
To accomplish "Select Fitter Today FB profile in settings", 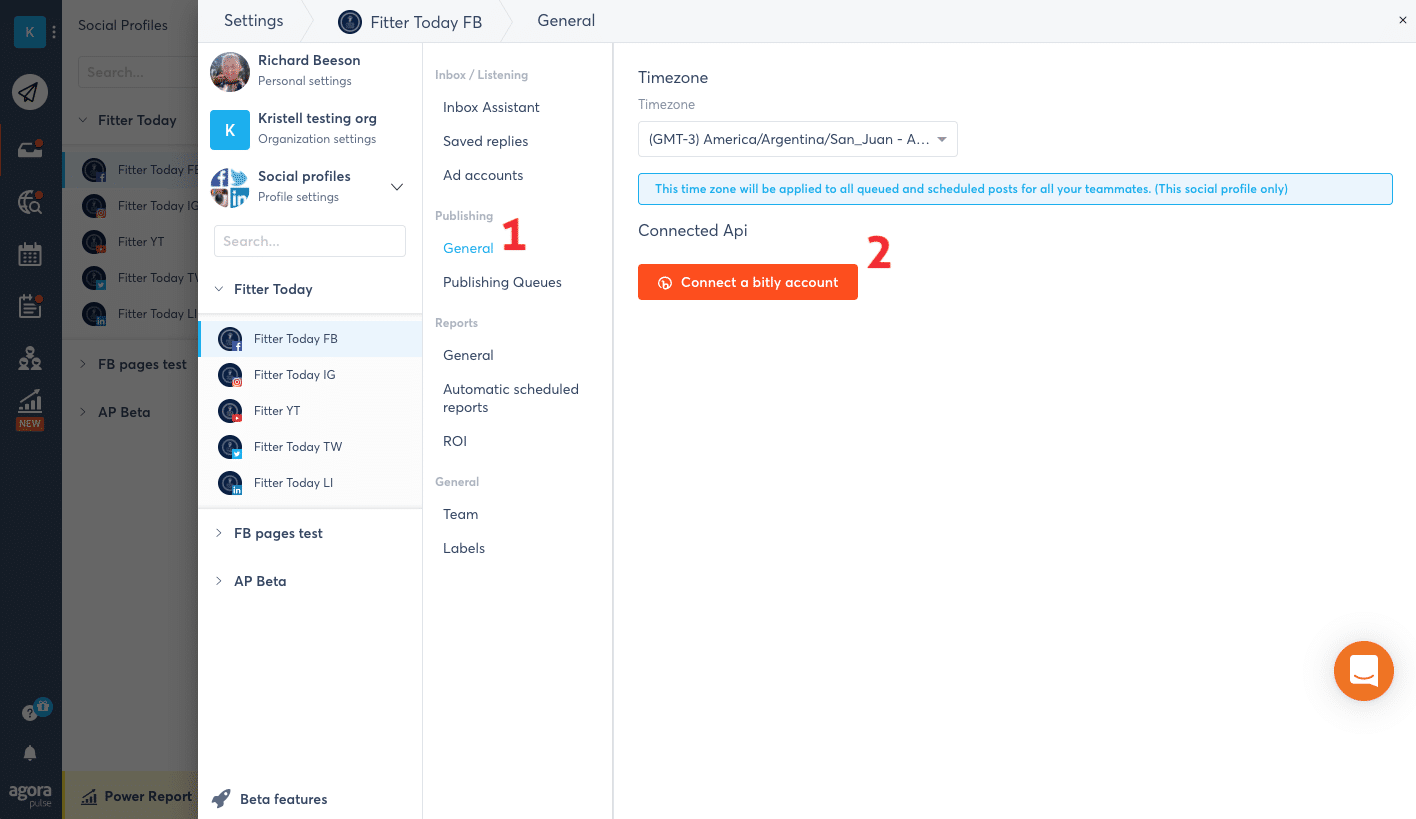I will coord(310,339).
